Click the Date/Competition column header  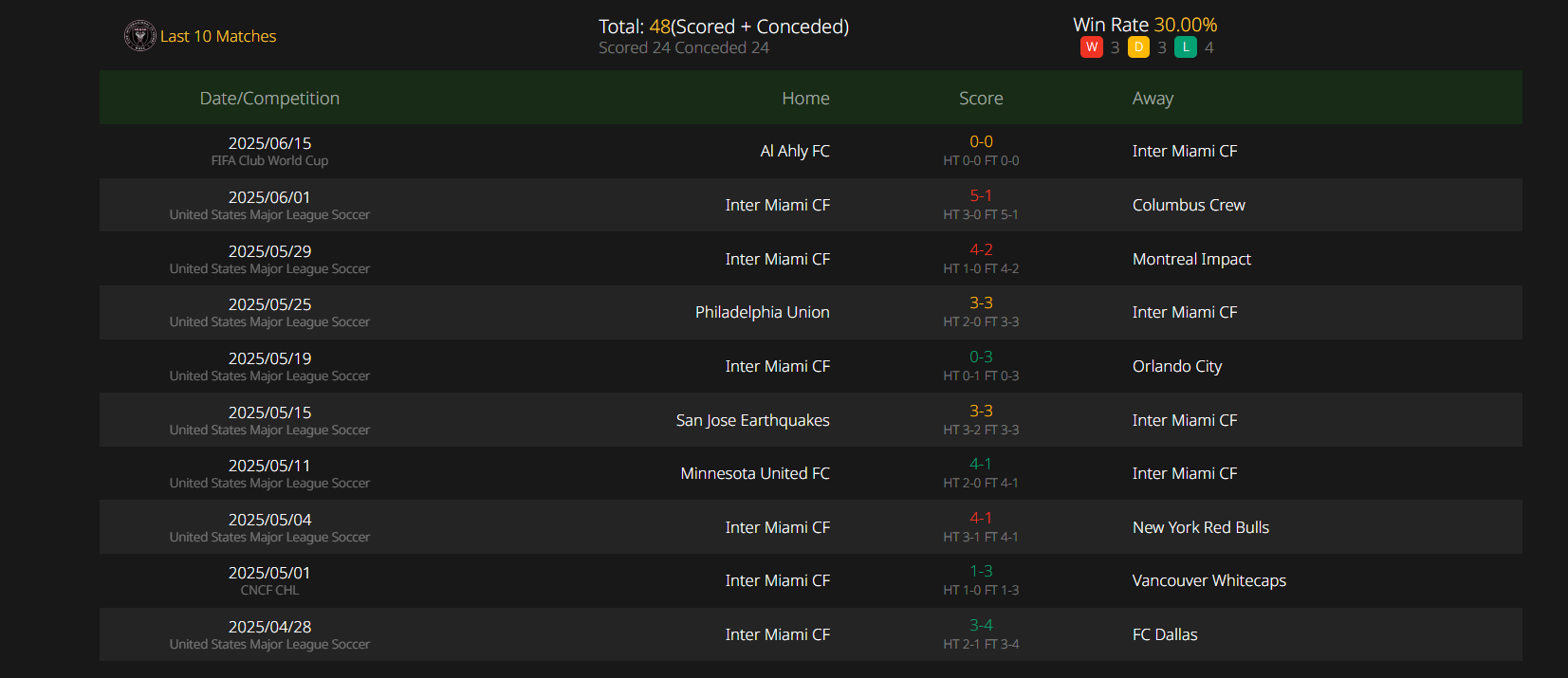(x=269, y=99)
